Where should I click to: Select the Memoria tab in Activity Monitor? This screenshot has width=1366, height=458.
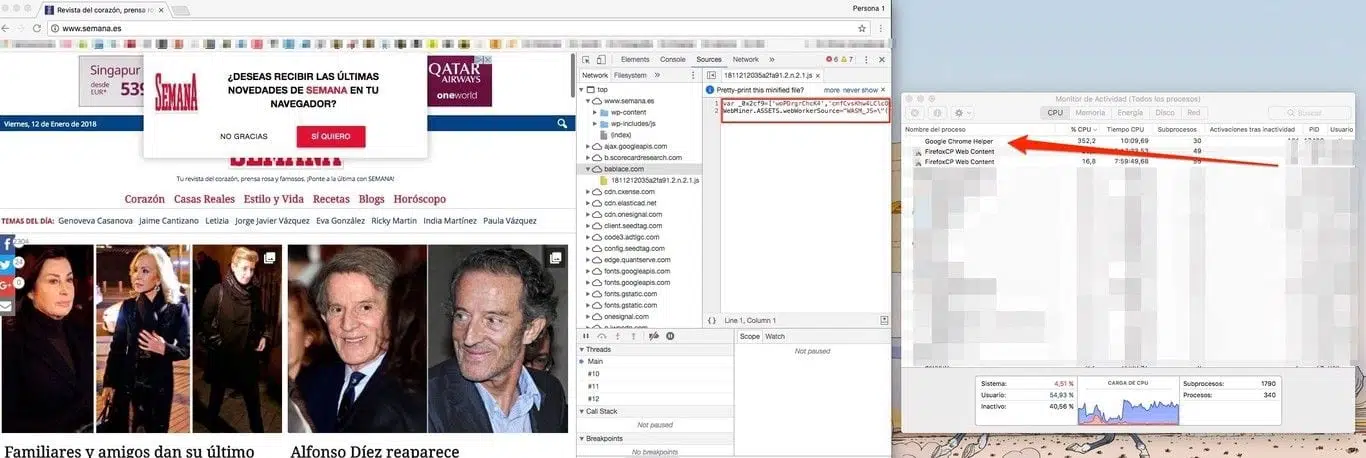pos(1090,113)
